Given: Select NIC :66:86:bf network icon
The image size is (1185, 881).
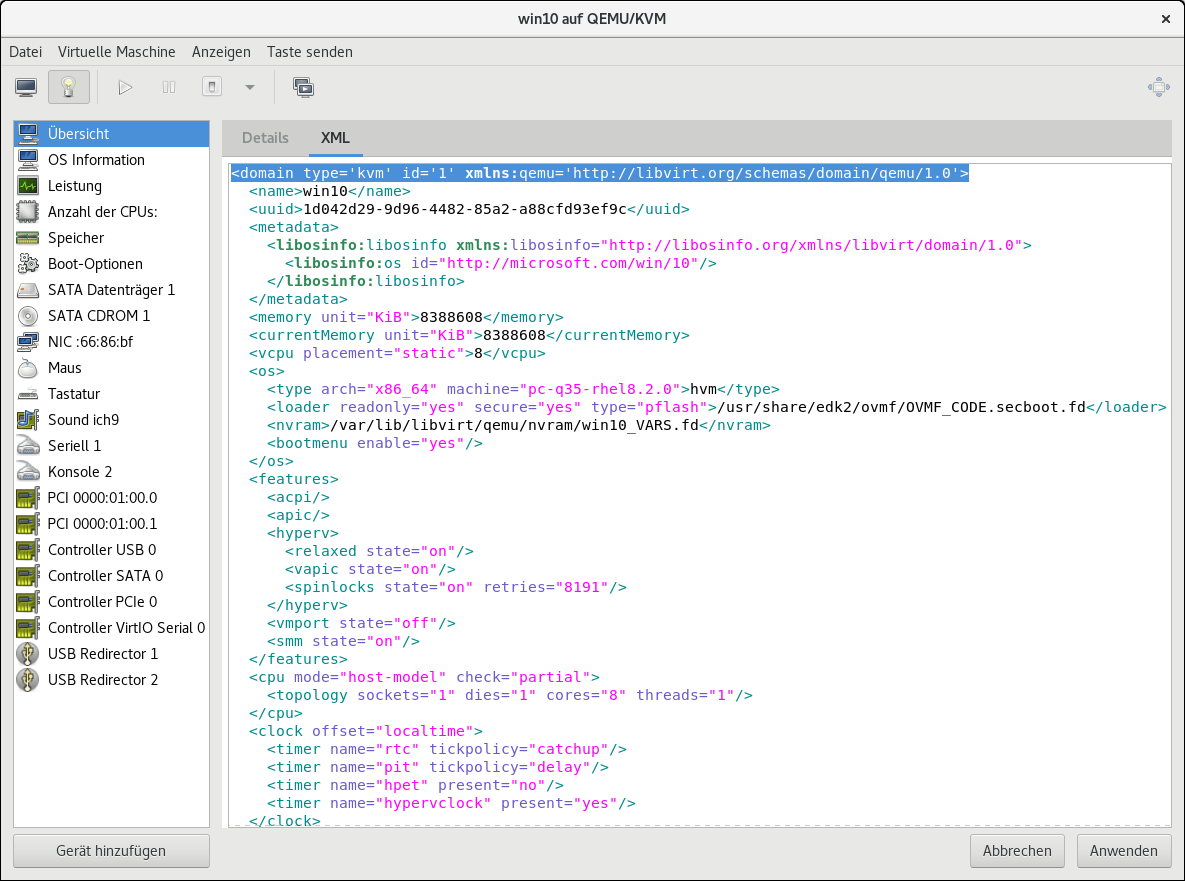Looking at the screenshot, I should 28,342.
